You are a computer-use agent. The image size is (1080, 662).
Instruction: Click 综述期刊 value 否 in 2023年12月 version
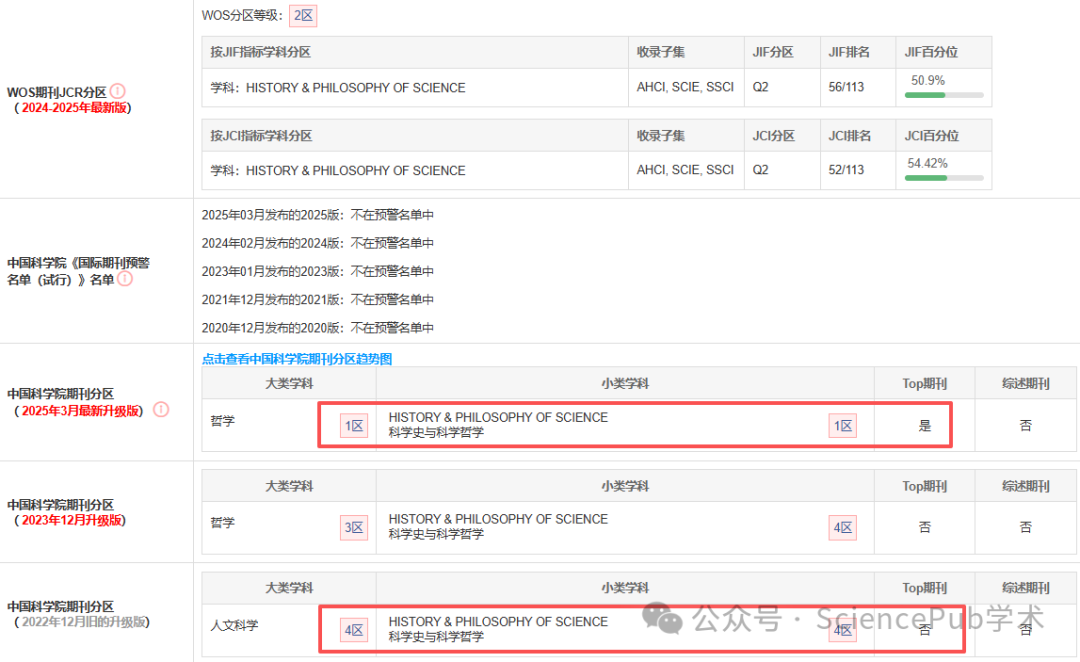click(1026, 528)
